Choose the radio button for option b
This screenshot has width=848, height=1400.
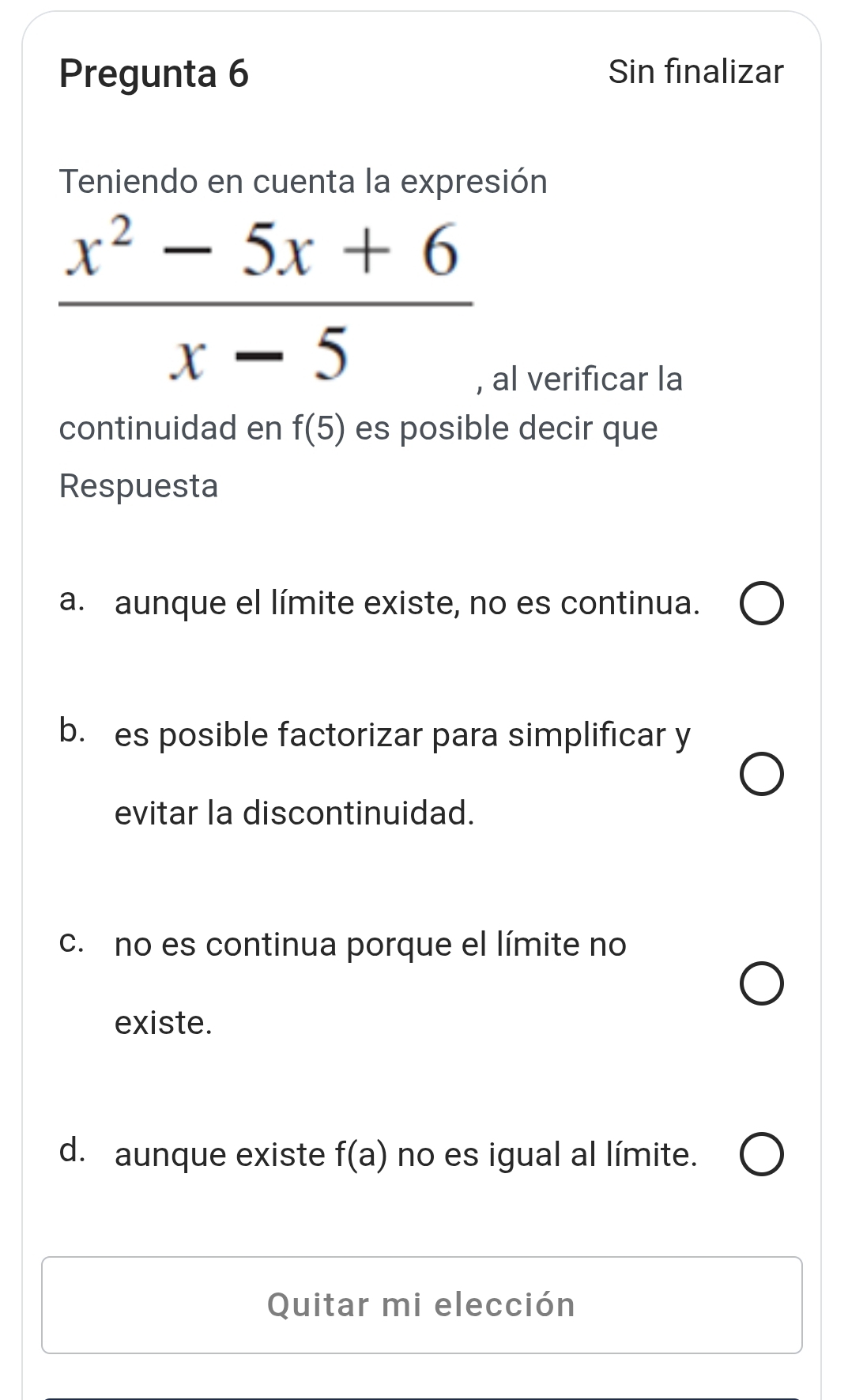[763, 774]
